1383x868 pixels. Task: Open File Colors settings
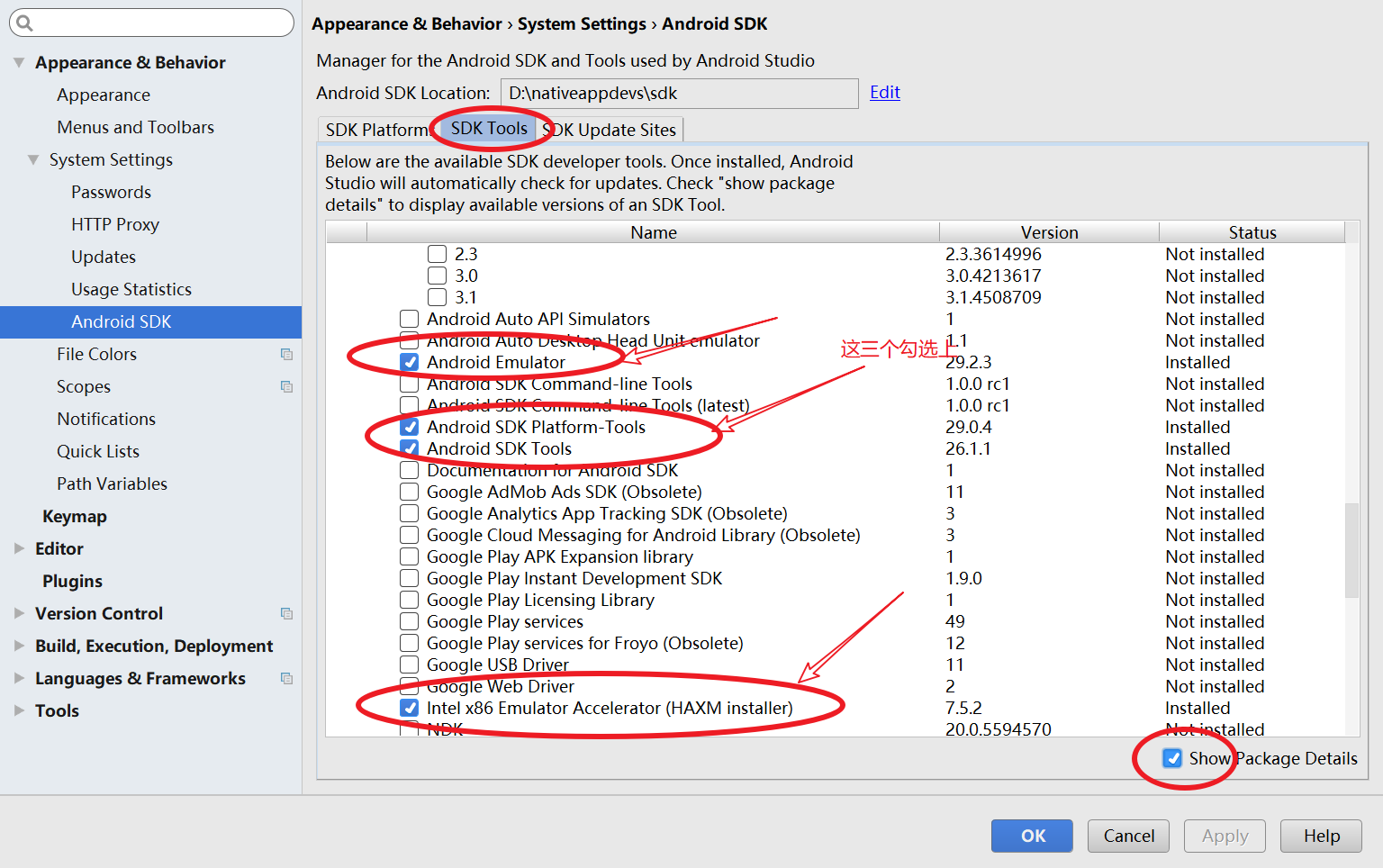[x=96, y=354]
